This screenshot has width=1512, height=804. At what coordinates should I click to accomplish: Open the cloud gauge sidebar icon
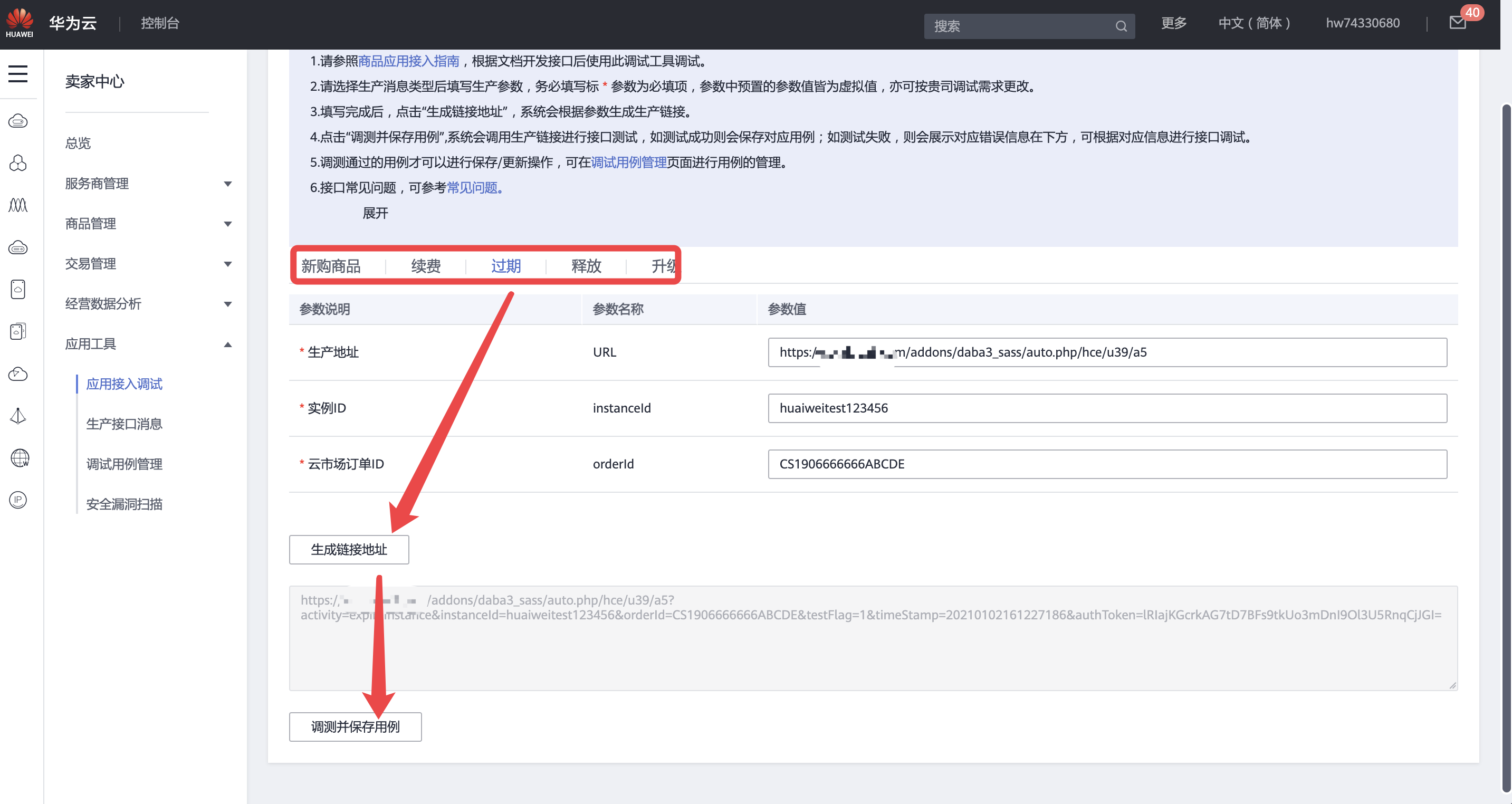18,374
